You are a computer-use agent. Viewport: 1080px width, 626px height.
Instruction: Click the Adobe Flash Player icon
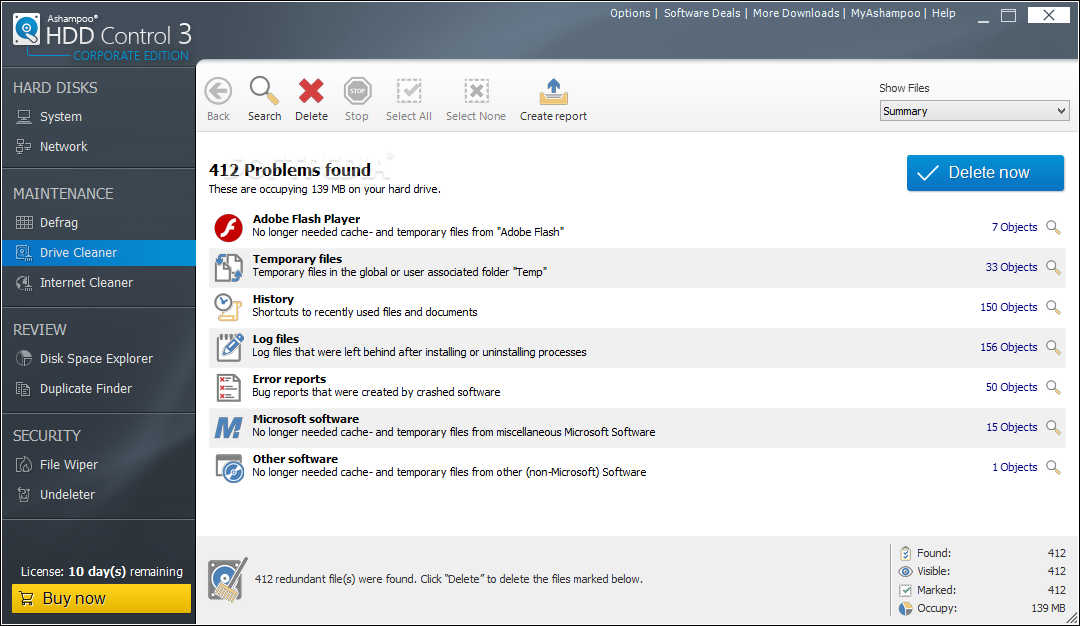[228, 227]
